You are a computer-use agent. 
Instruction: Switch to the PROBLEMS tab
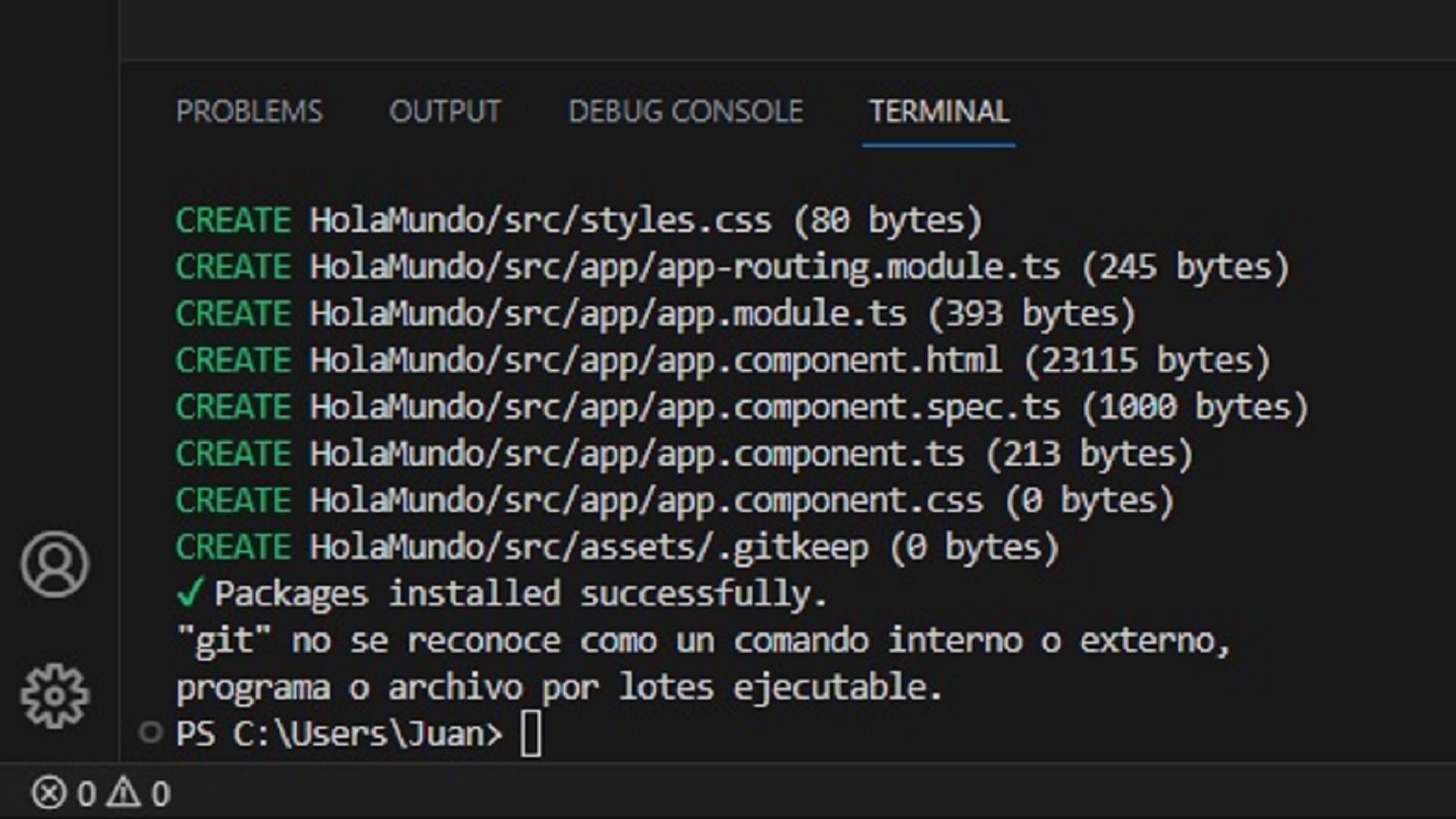pyautogui.click(x=249, y=111)
